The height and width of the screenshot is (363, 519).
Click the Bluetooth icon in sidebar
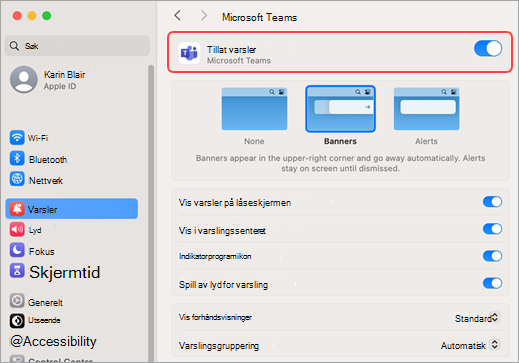[17, 158]
